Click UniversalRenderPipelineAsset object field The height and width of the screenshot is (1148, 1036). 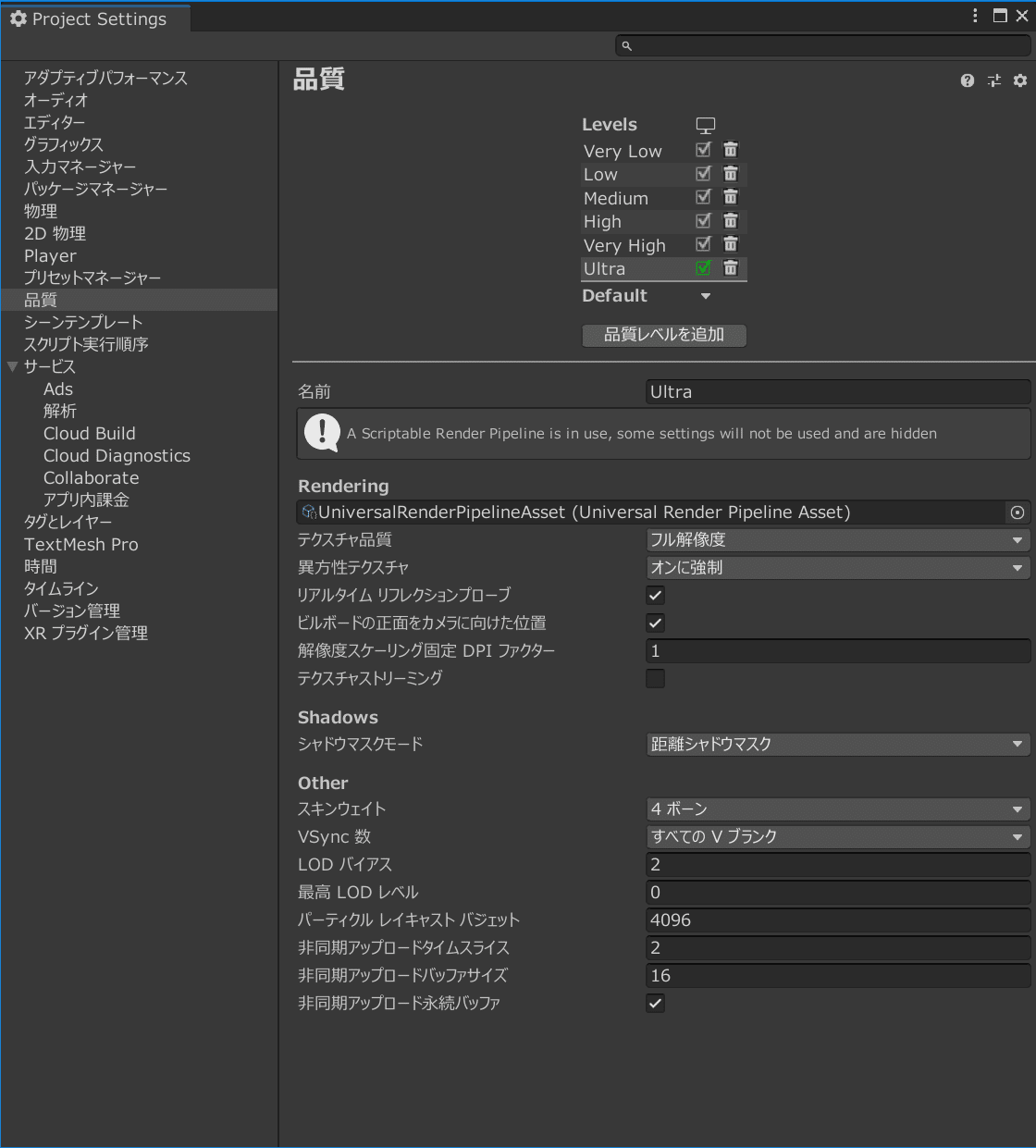[651, 512]
